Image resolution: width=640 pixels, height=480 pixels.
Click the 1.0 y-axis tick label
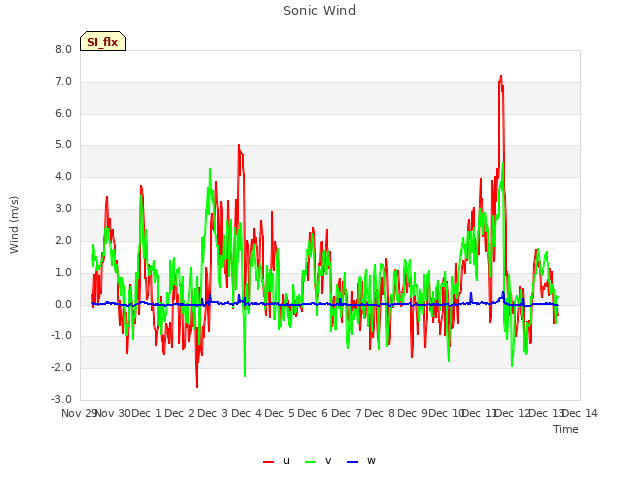[63, 272]
